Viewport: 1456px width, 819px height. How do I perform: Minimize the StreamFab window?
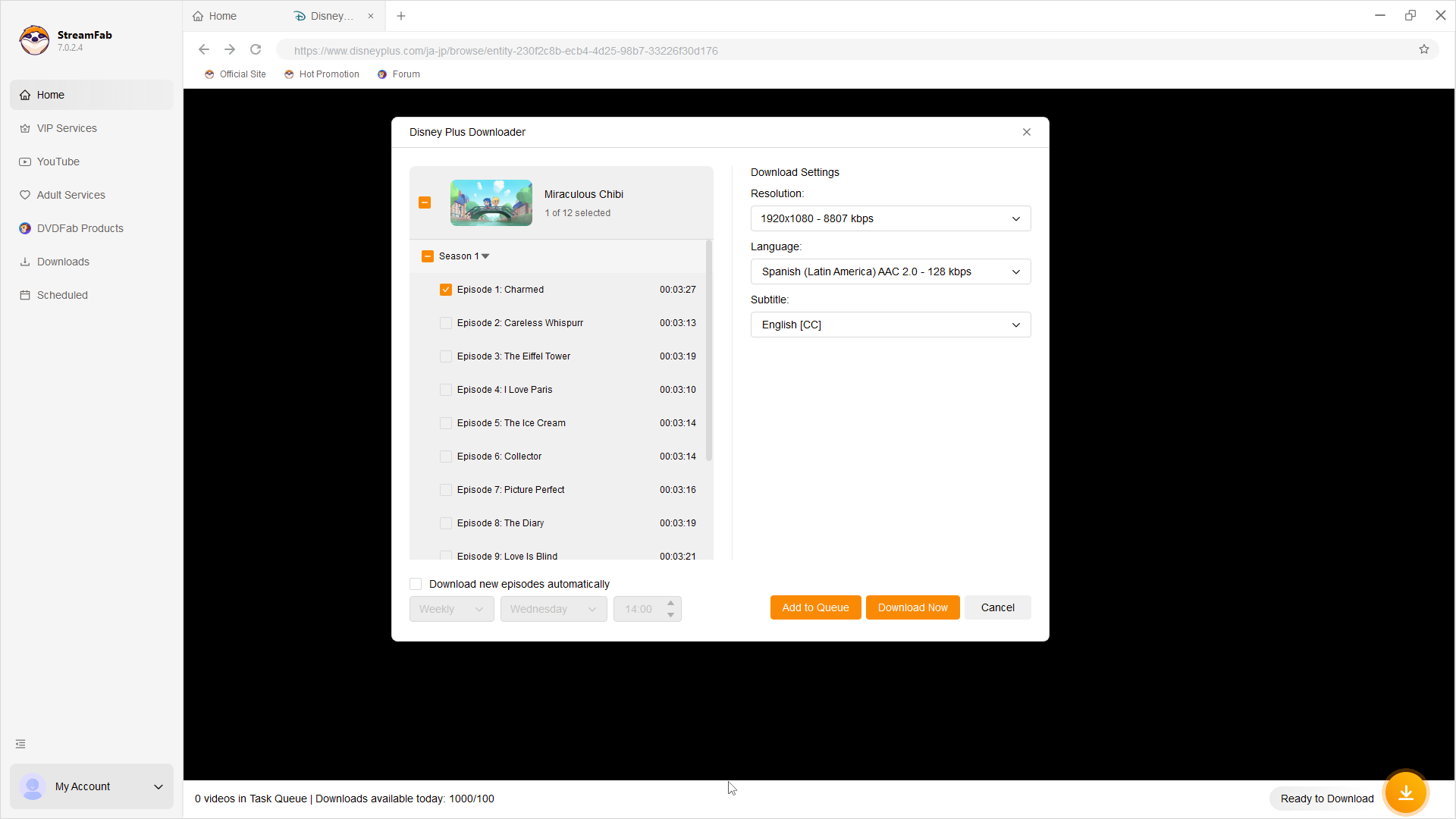click(x=1380, y=15)
